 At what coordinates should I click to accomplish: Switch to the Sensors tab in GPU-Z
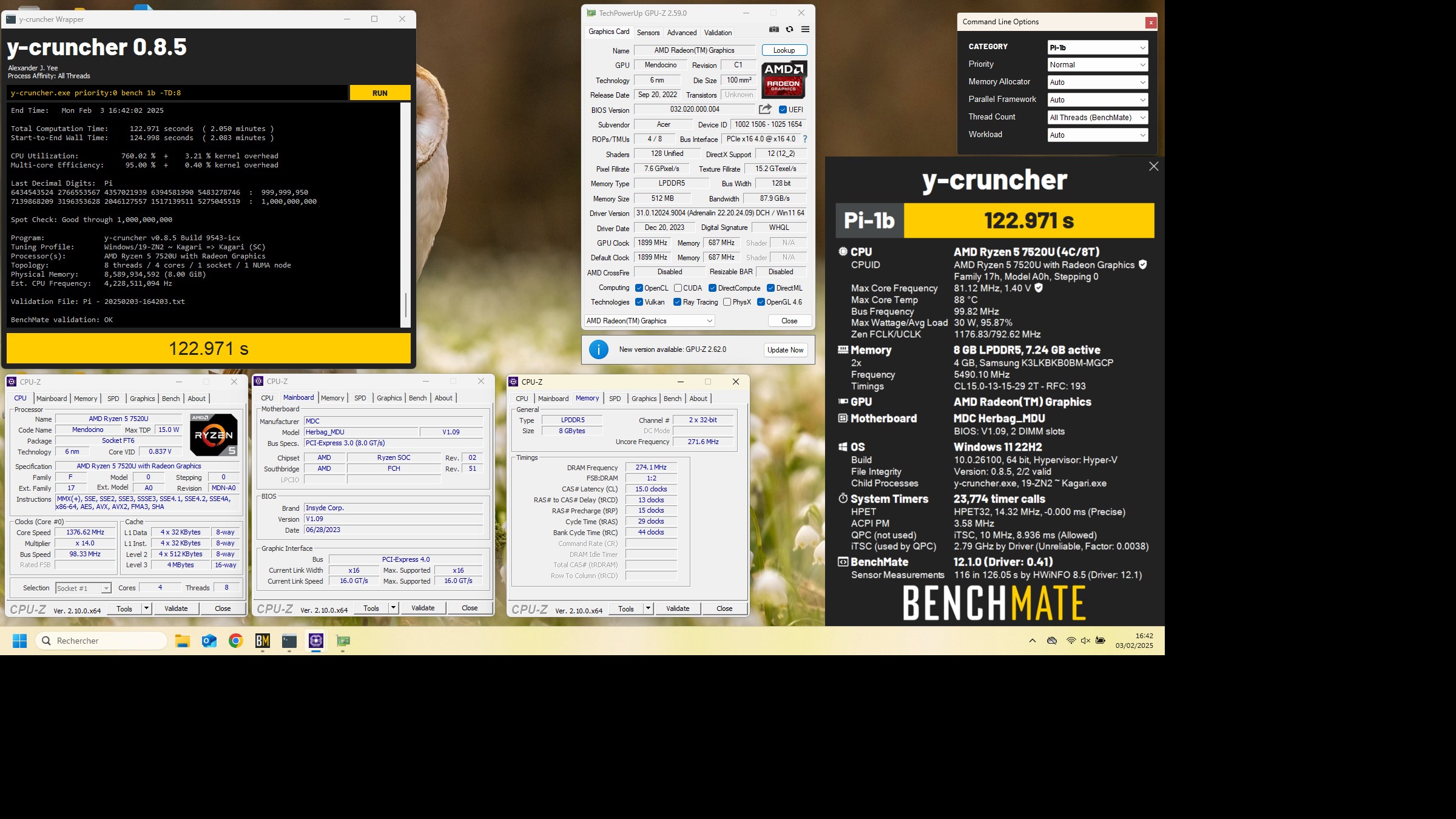[x=648, y=33]
